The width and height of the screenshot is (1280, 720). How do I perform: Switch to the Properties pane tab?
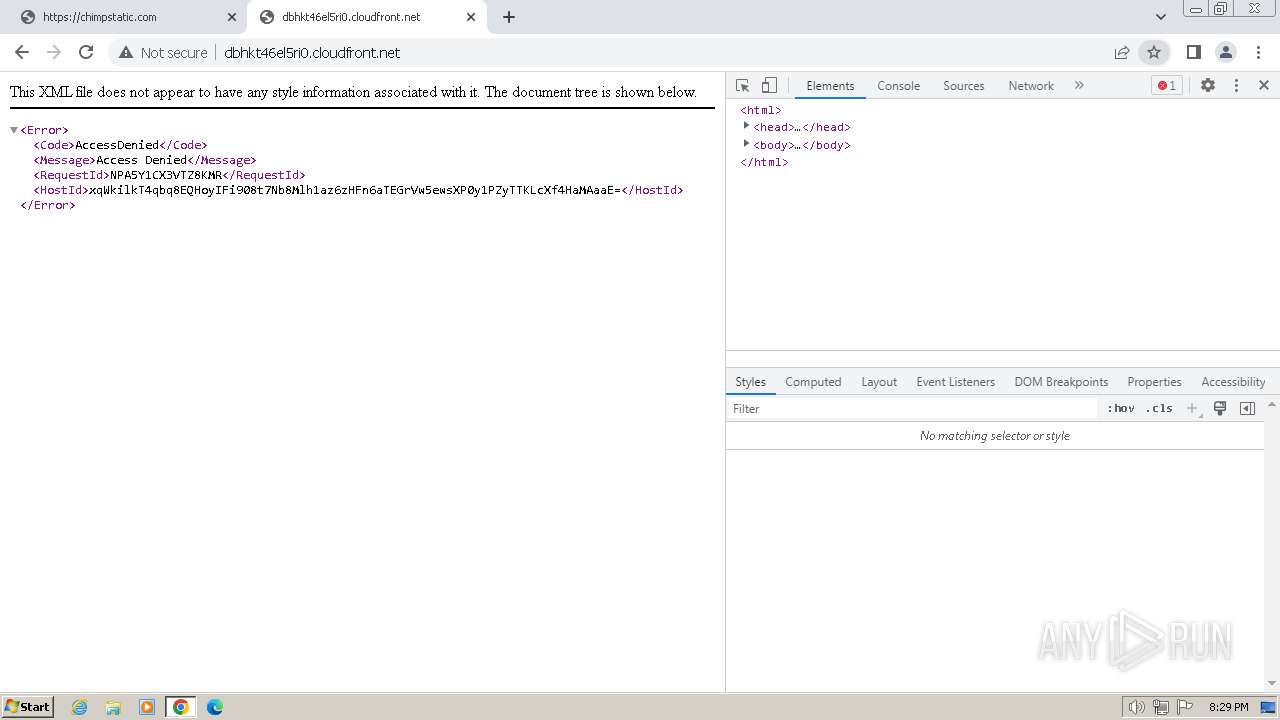pos(1154,382)
